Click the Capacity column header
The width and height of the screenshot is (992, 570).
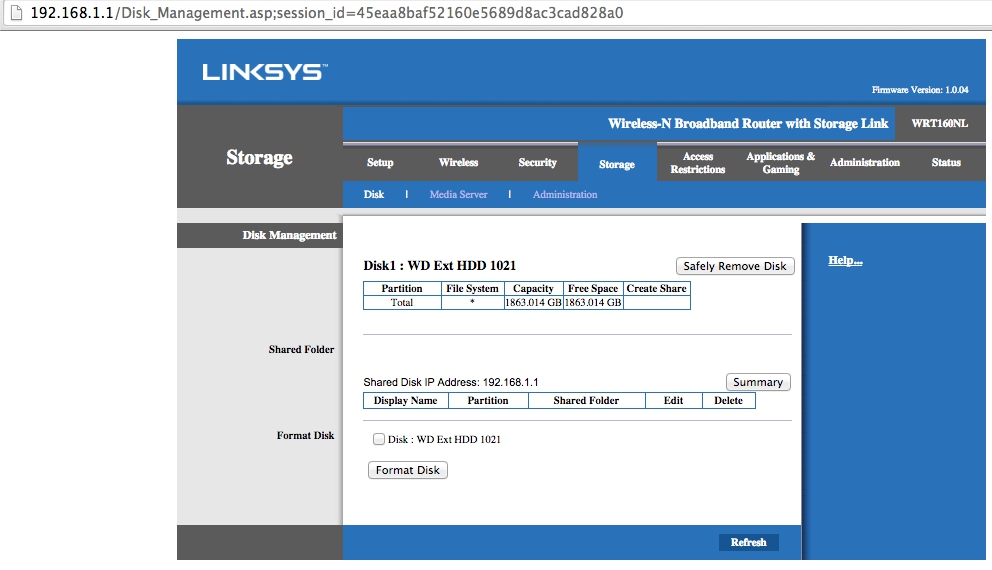[x=533, y=288]
